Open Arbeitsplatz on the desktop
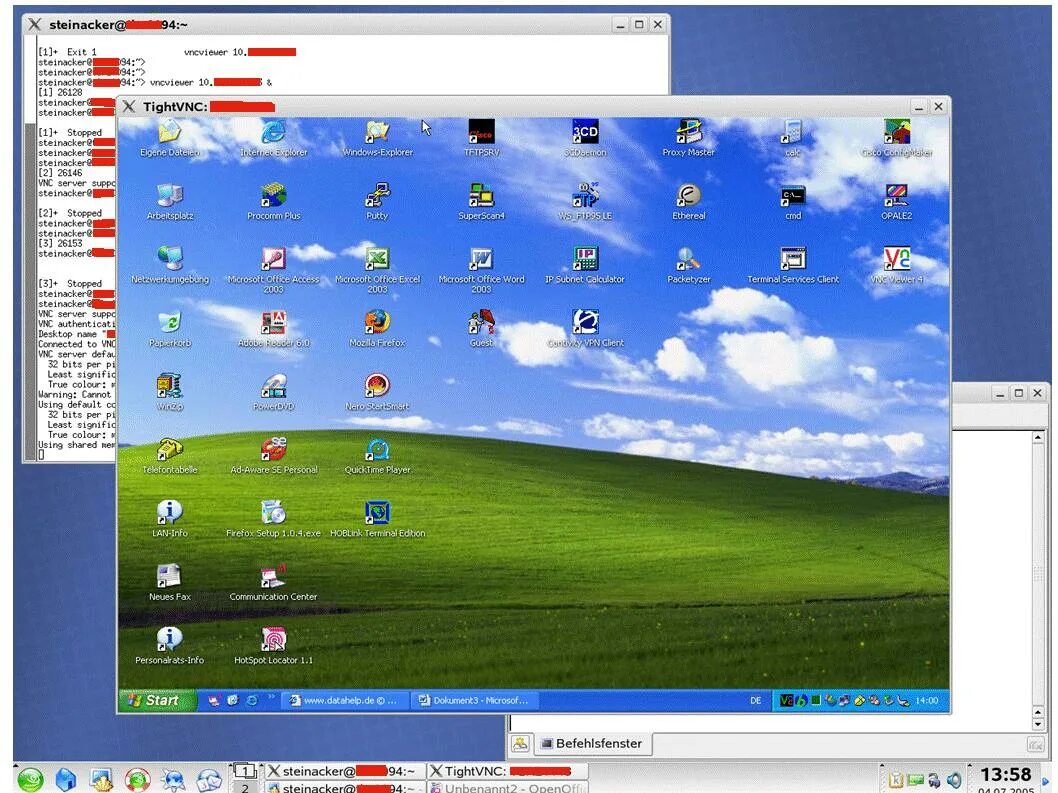The image size is (1058, 793). pyautogui.click(x=169, y=196)
